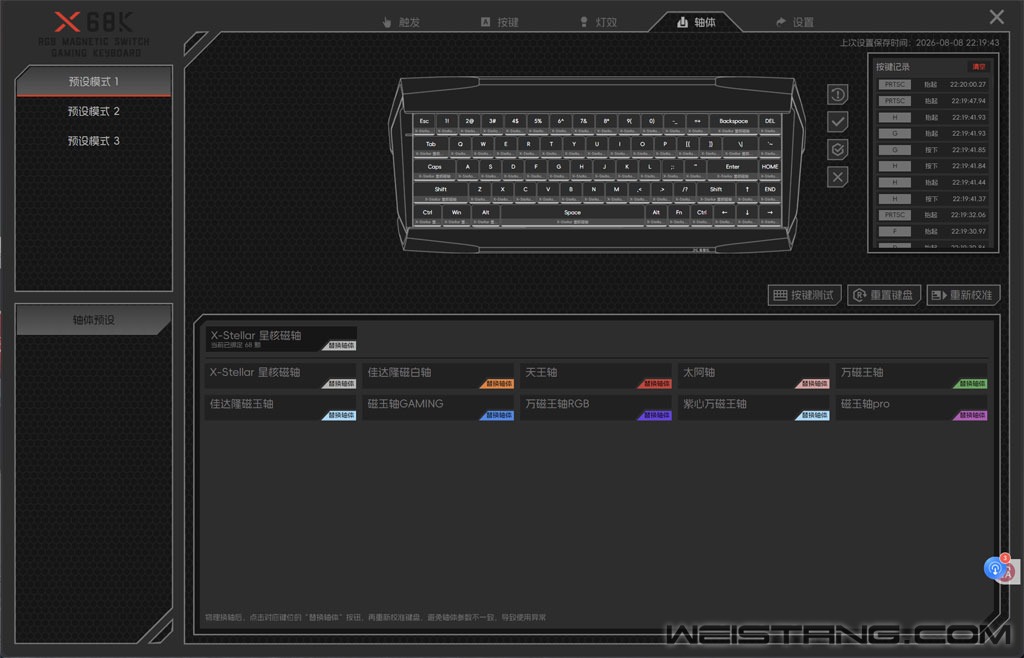Click the Q key on keyboard diagram
Image resolution: width=1024 pixels, height=658 pixels.
pos(460,146)
